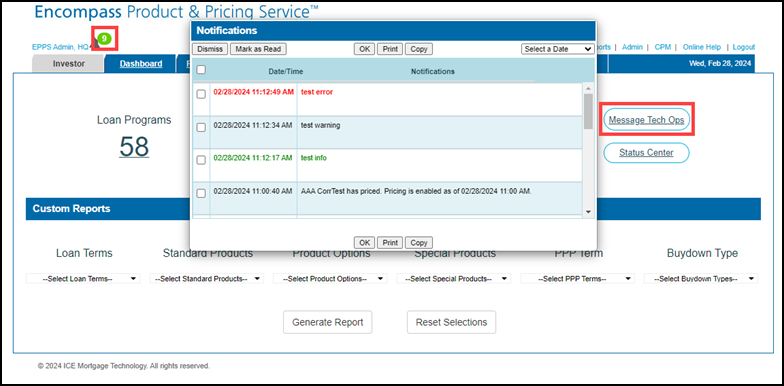This screenshot has height=386, width=784.
Task: Click the notifications scrollbar down arrow
Action: [x=588, y=212]
